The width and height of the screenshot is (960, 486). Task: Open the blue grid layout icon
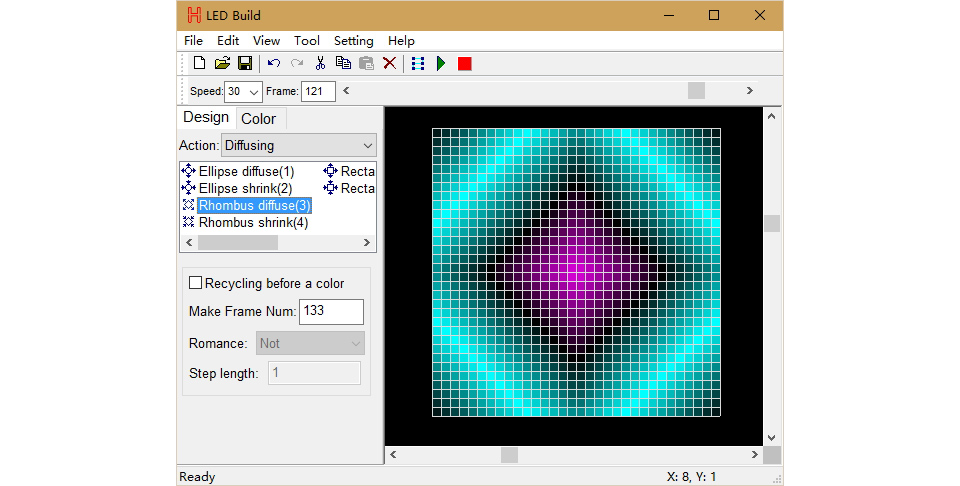(418, 63)
